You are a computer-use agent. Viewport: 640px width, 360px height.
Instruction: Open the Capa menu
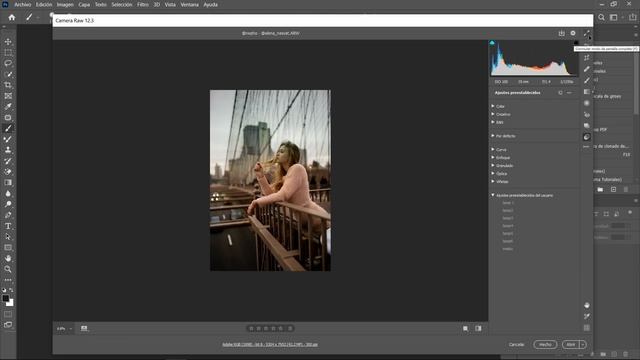click(x=84, y=4)
